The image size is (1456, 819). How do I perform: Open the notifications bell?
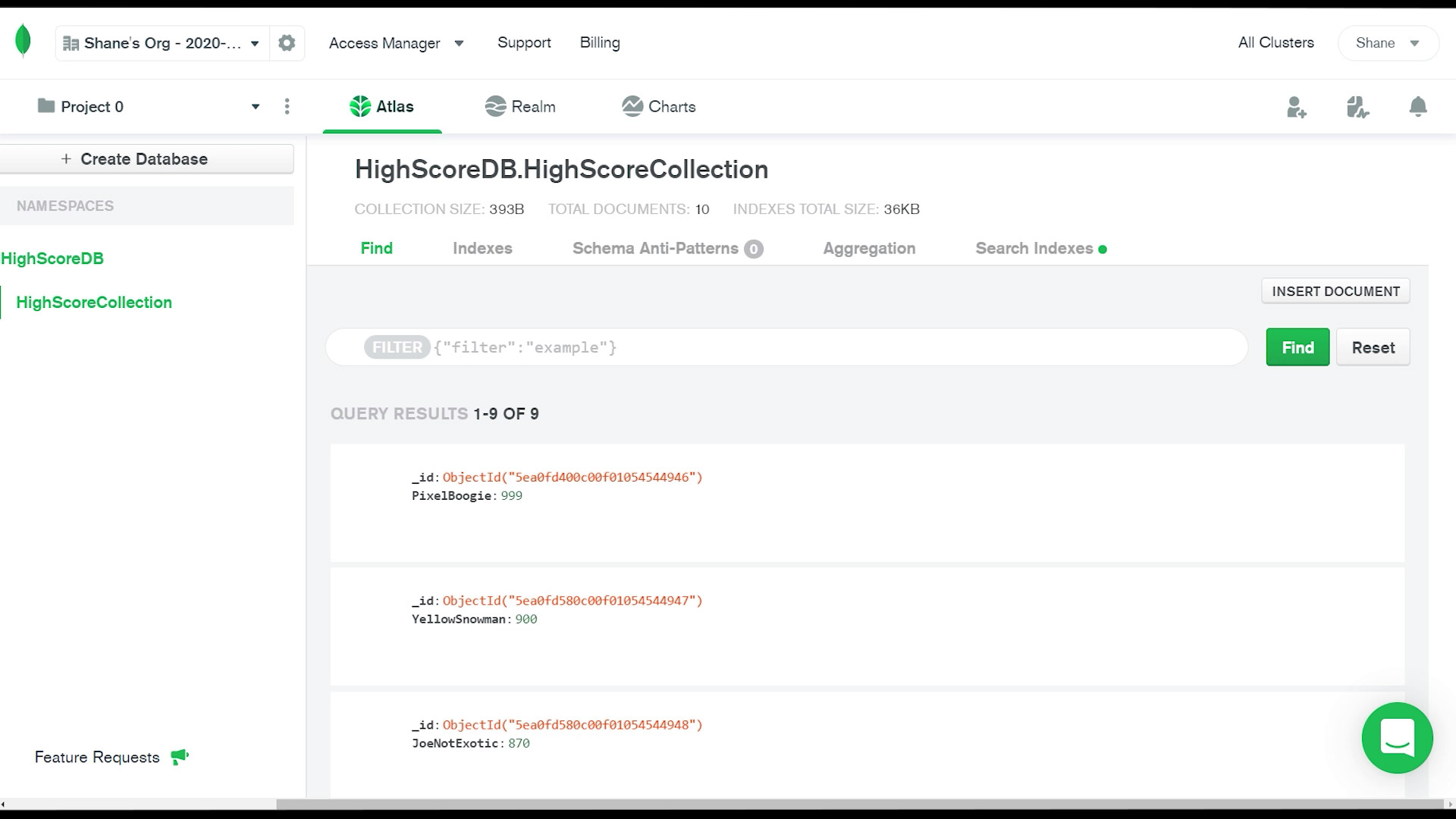(x=1417, y=107)
